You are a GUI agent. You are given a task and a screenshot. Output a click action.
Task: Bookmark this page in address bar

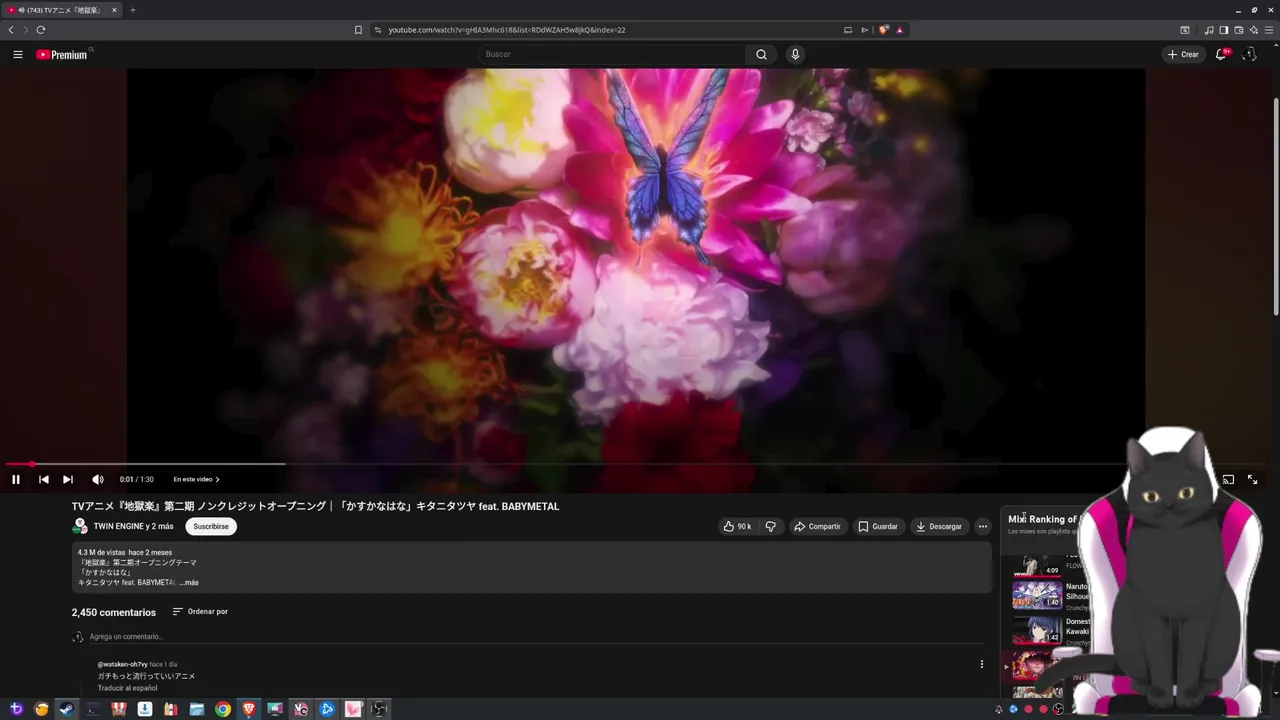point(358,30)
